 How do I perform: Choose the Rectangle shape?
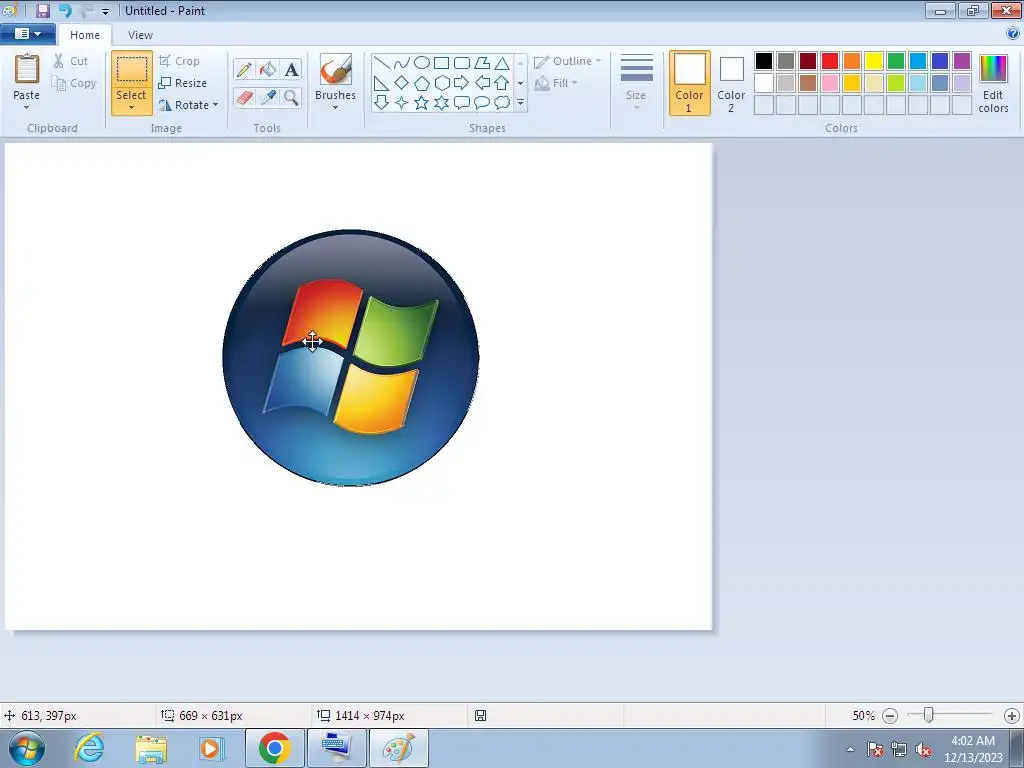[441, 63]
